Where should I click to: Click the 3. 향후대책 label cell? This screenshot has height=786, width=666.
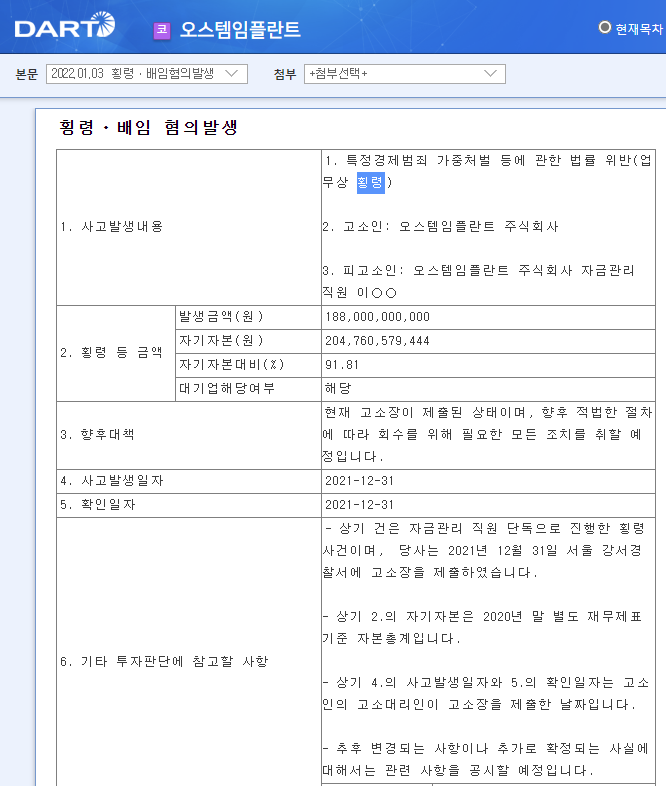(x=189, y=435)
